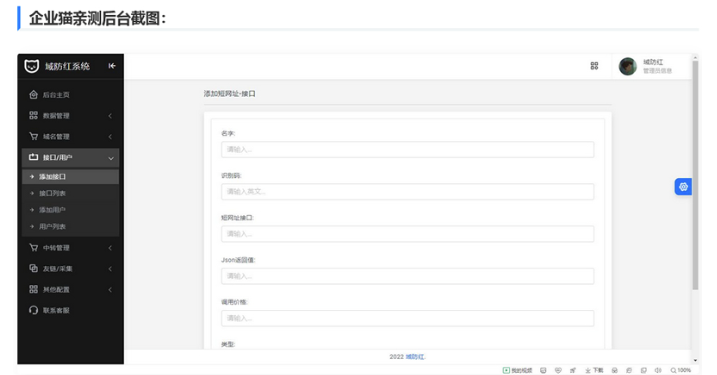Viewport: 717px width, 375px height.
Task: Click the 100% zoom control in status bar
Action: pos(681,370)
